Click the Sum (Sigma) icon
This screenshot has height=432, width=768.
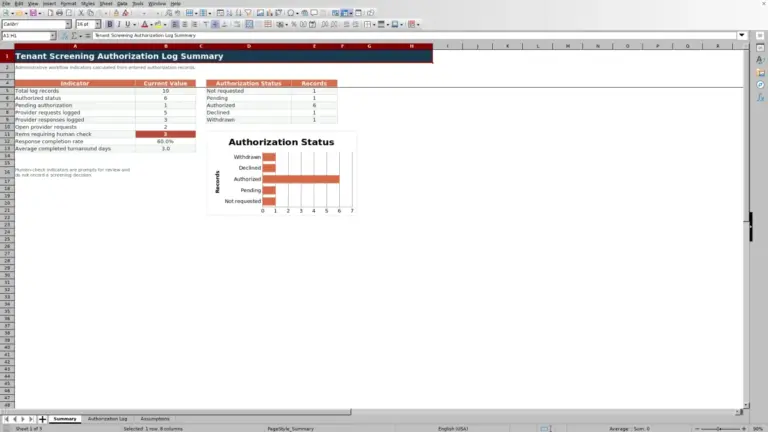coord(74,36)
